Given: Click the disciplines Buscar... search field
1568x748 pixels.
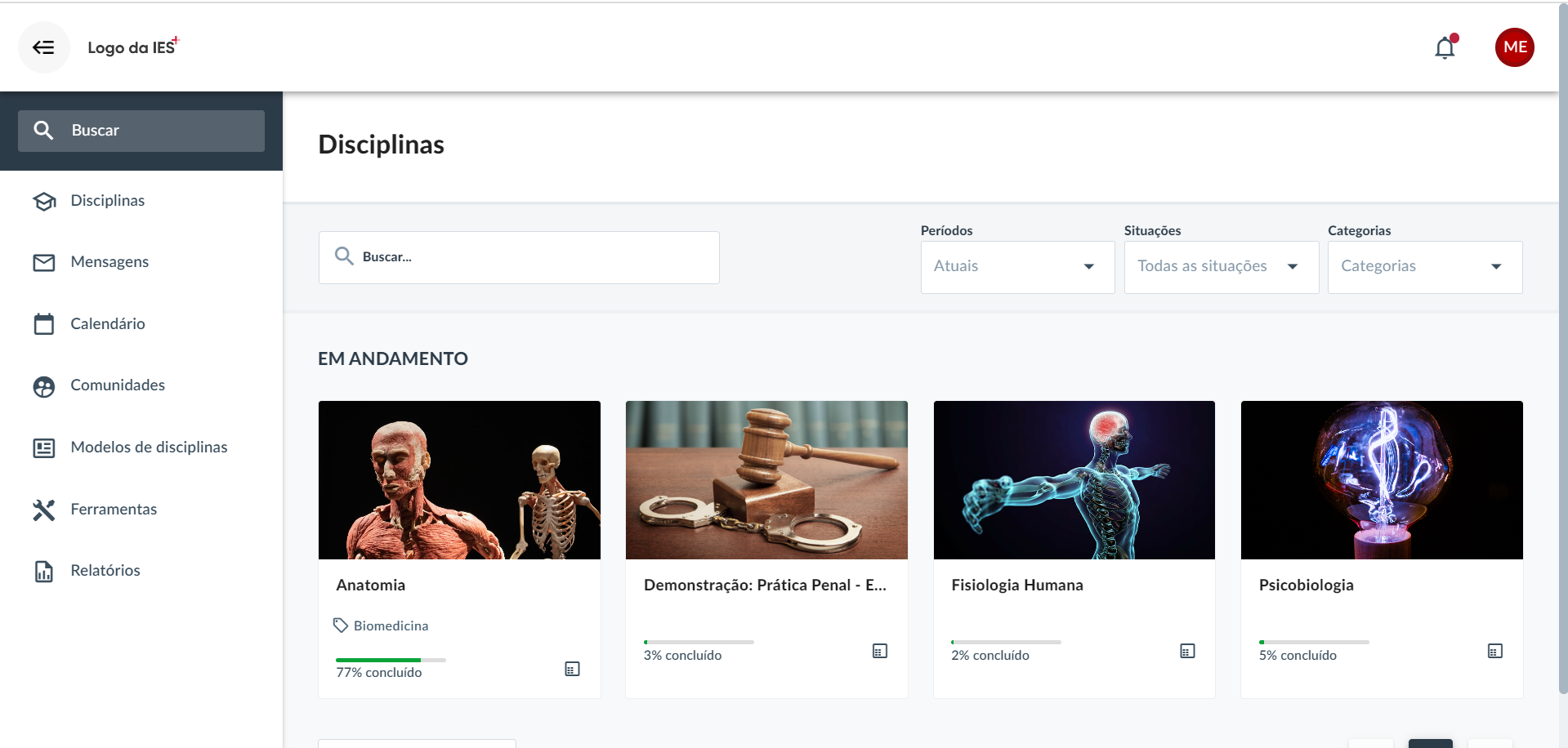Looking at the screenshot, I should (x=519, y=257).
